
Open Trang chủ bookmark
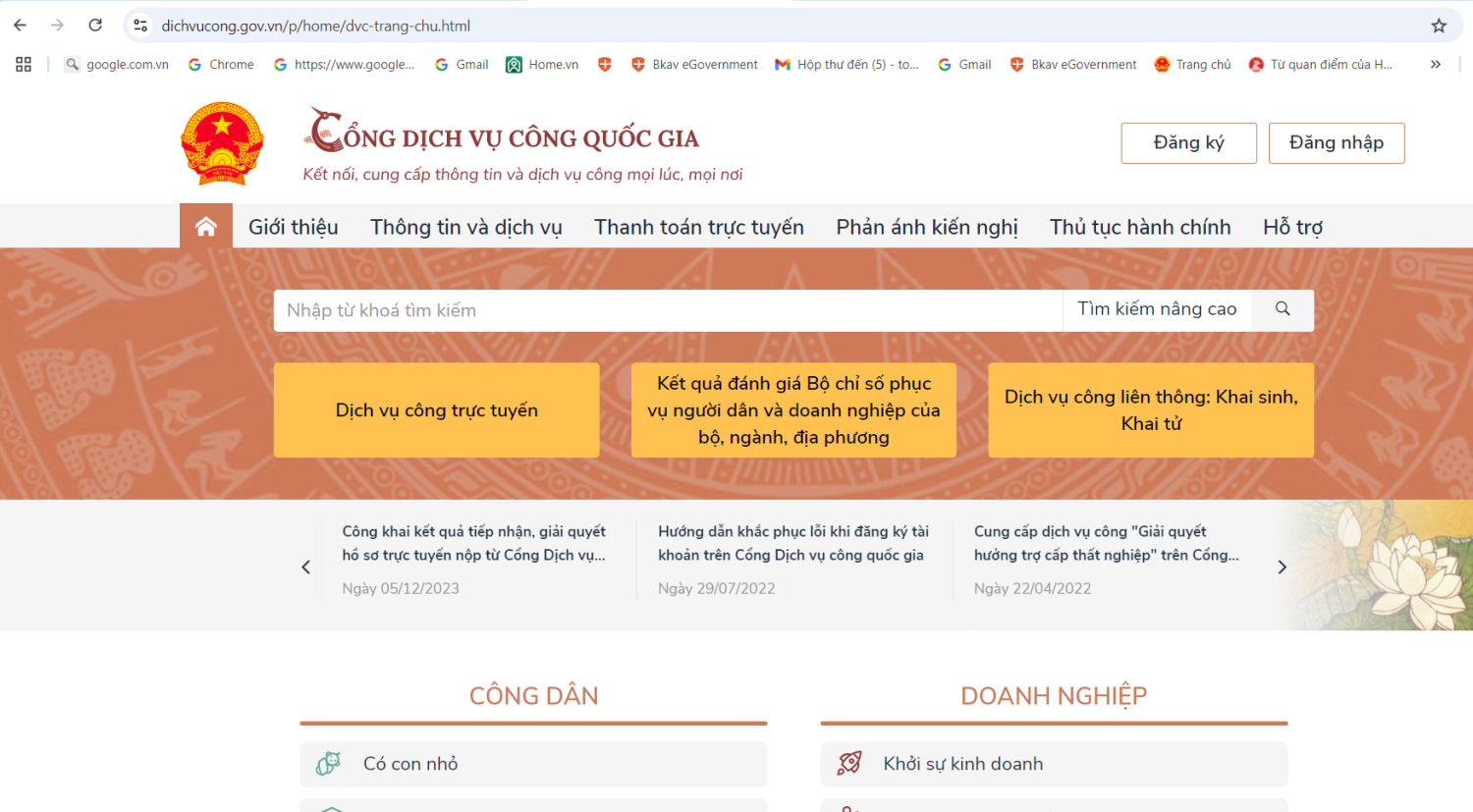pyautogui.click(x=1192, y=64)
